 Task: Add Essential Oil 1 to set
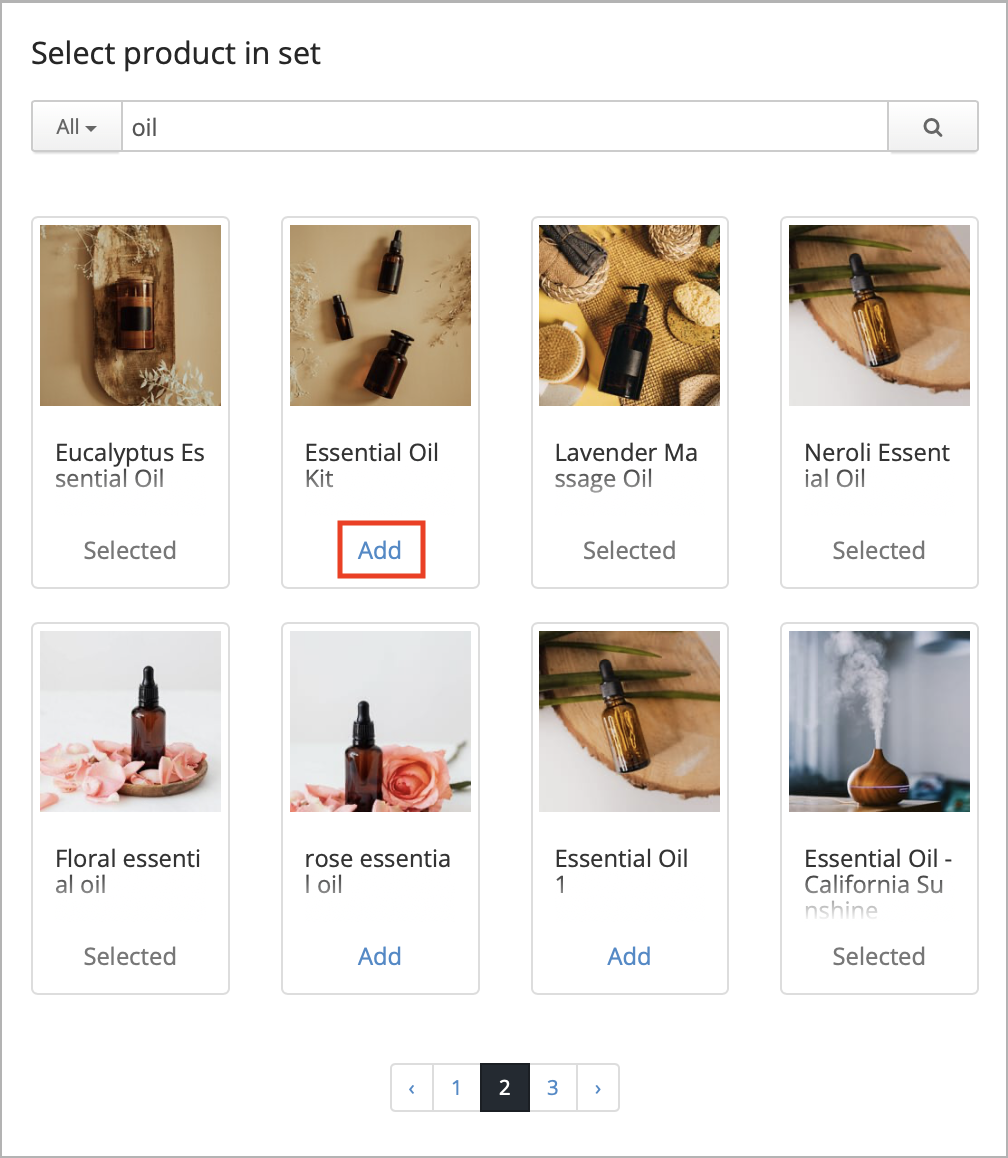tap(629, 956)
